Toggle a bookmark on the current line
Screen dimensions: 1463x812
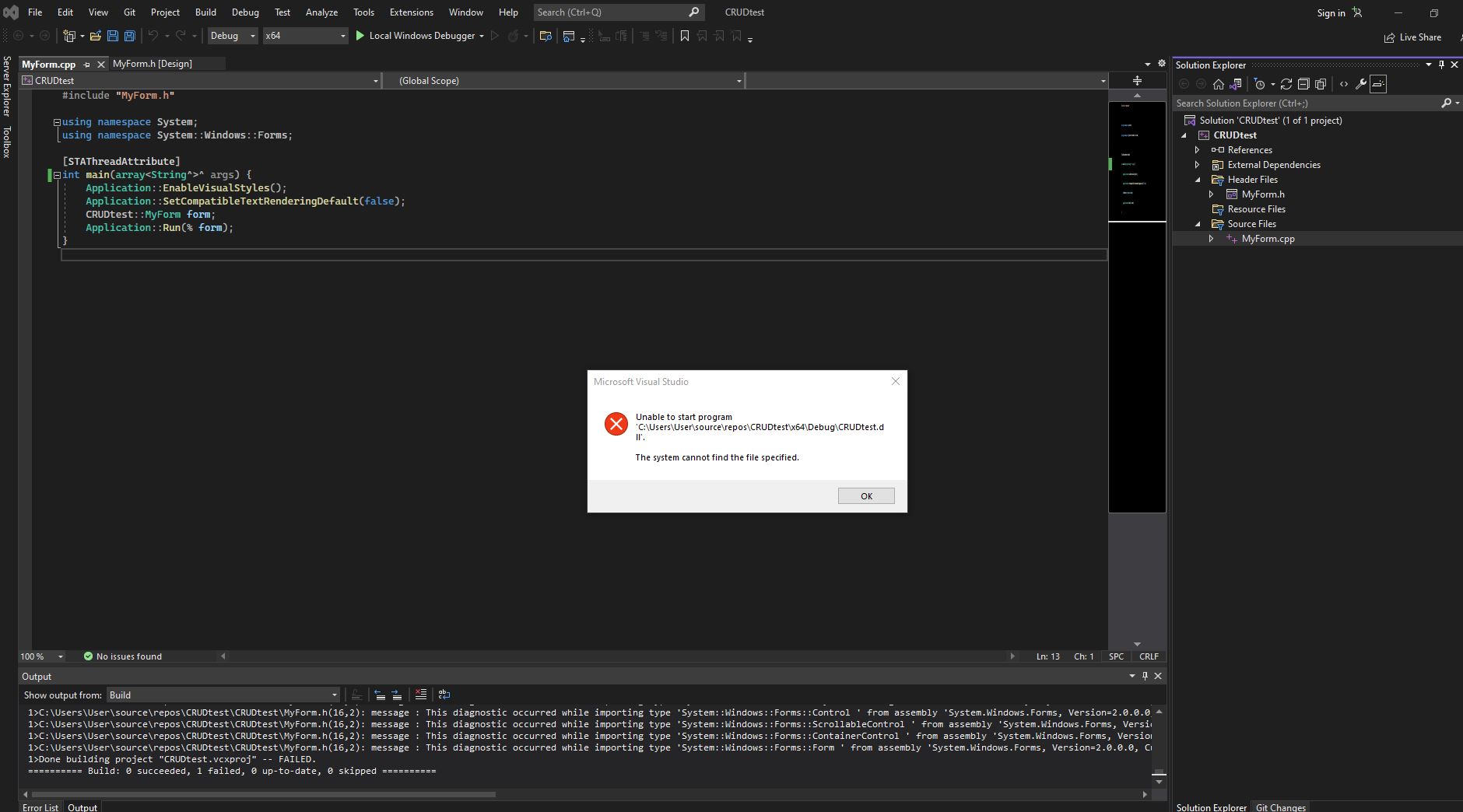684,36
